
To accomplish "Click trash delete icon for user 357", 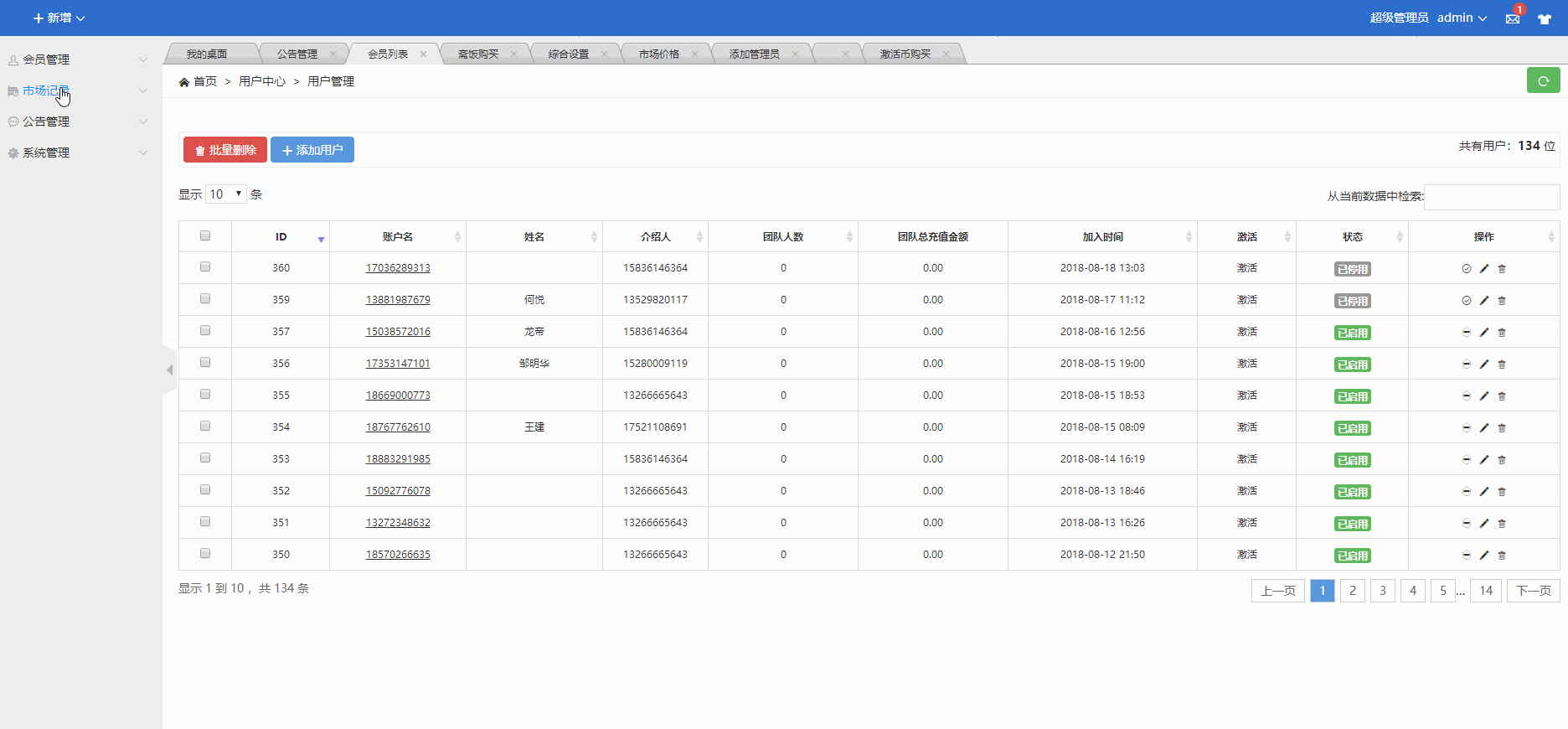I will tap(1502, 333).
